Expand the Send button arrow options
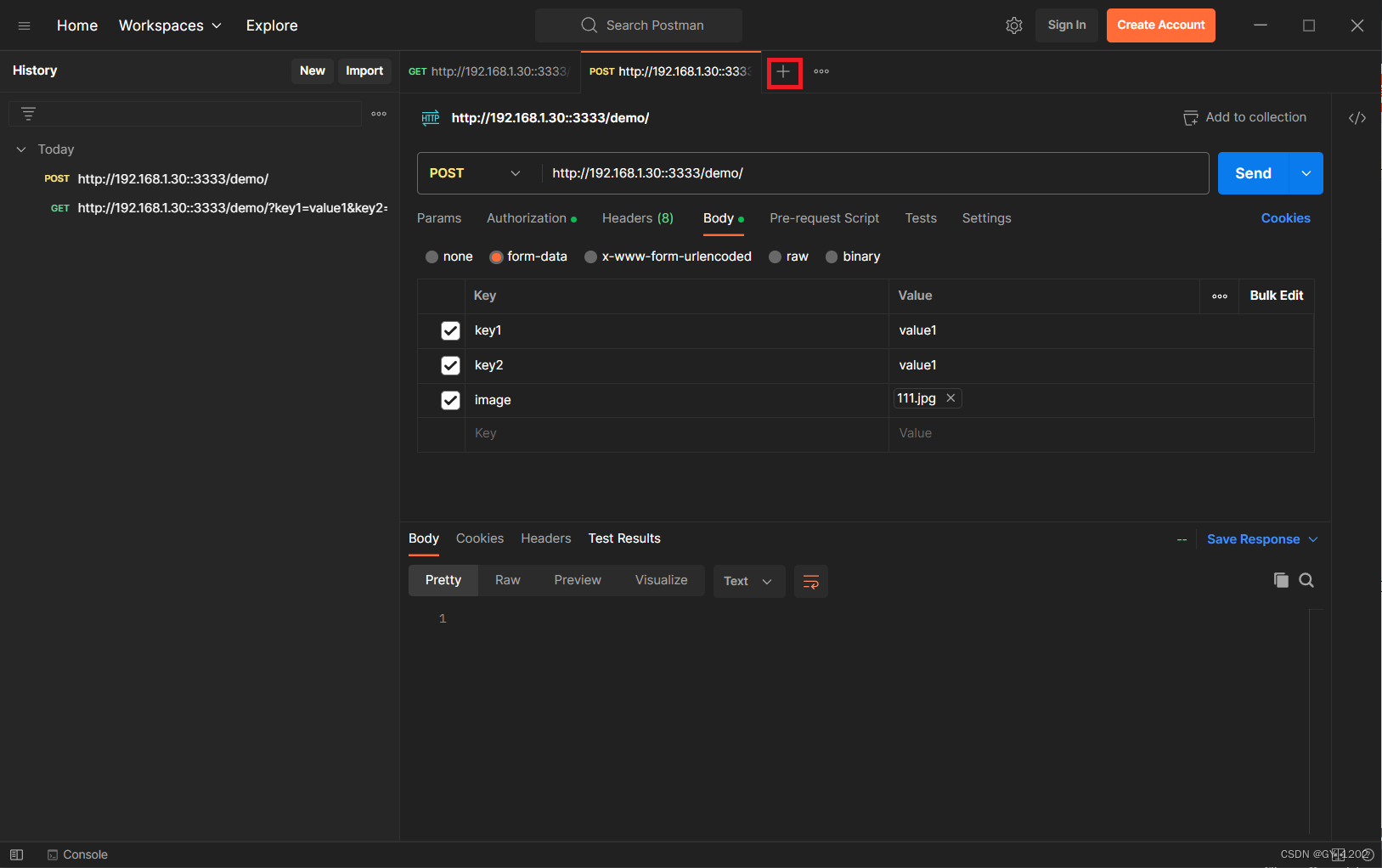 pyautogui.click(x=1306, y=173)
